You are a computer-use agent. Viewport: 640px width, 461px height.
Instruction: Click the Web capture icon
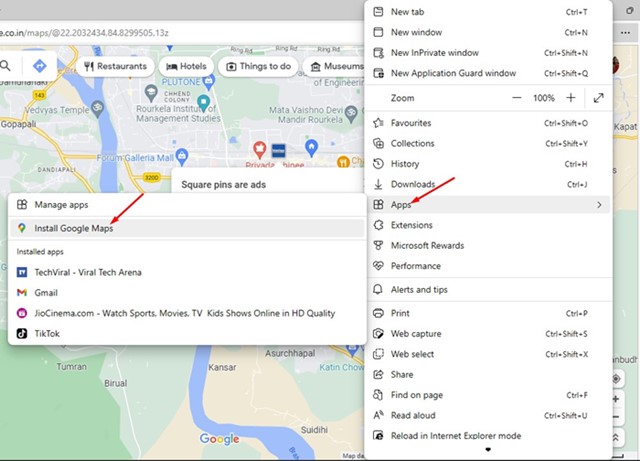tap(378, 334)
